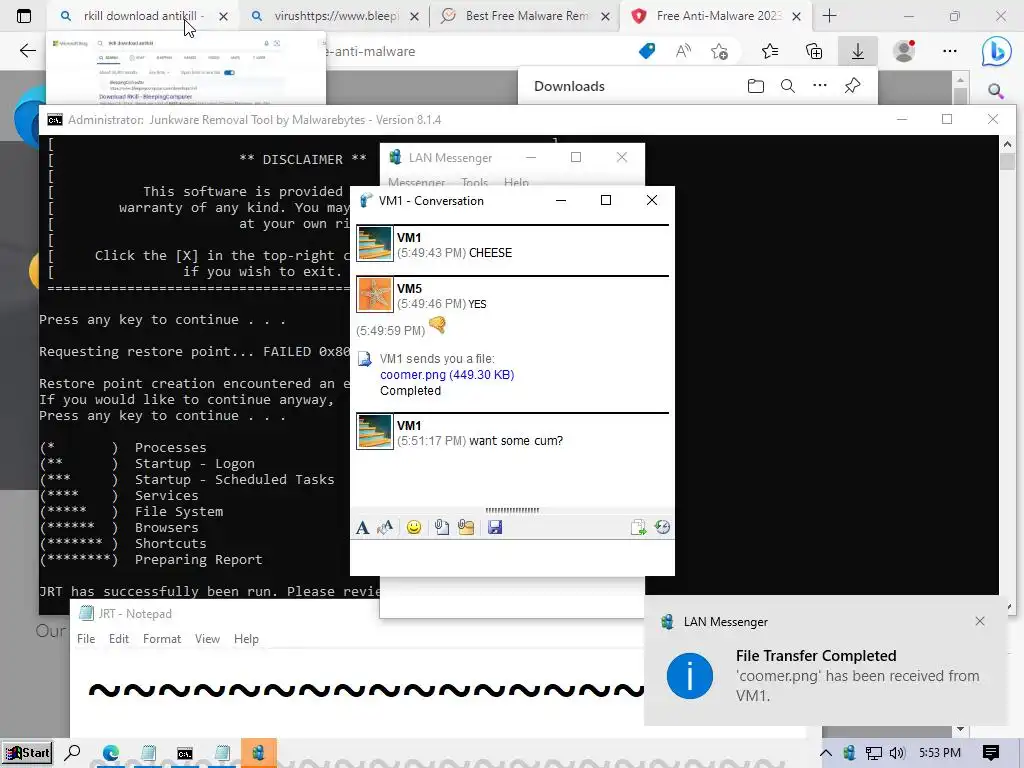The image size is (1024, 768).
Task: View conversation history with the clock icon
Action: (662, 528)
